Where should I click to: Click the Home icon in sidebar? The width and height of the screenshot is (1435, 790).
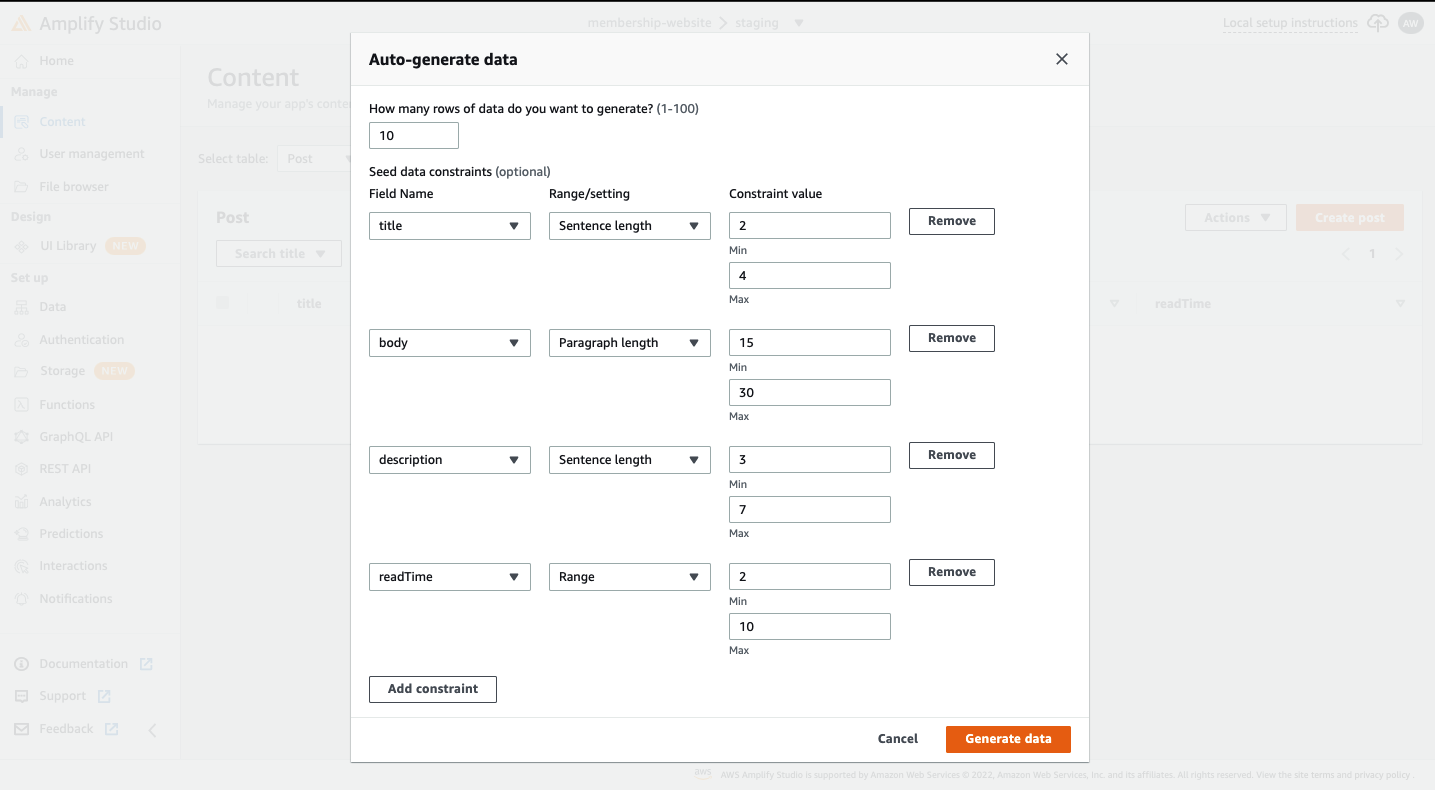point(21,61)
